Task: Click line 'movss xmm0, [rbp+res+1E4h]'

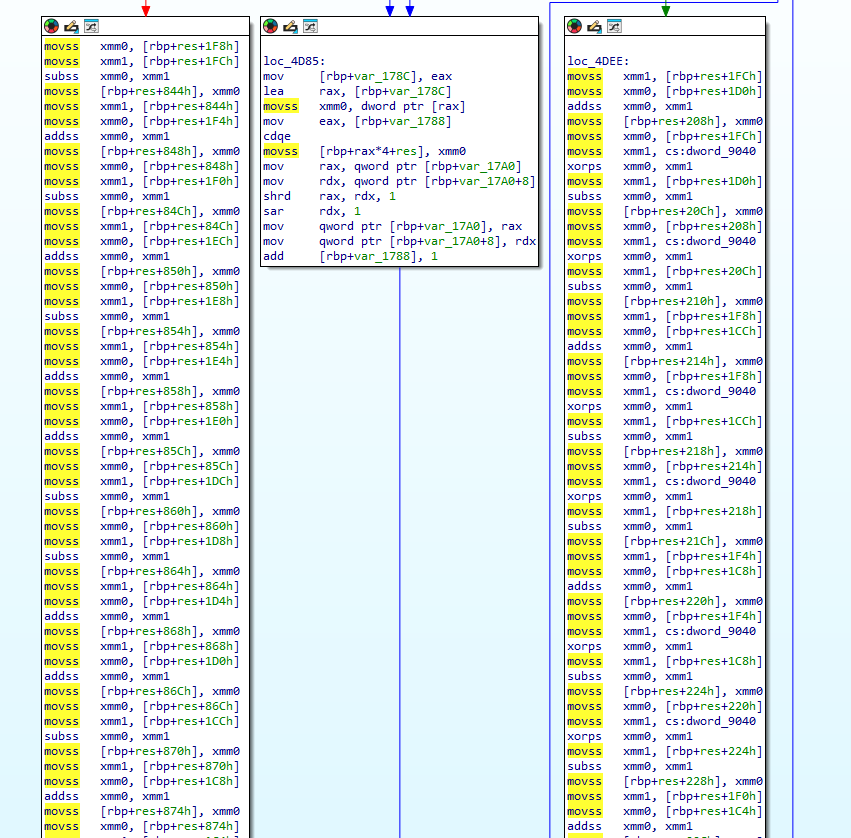Action: point(142,361)
